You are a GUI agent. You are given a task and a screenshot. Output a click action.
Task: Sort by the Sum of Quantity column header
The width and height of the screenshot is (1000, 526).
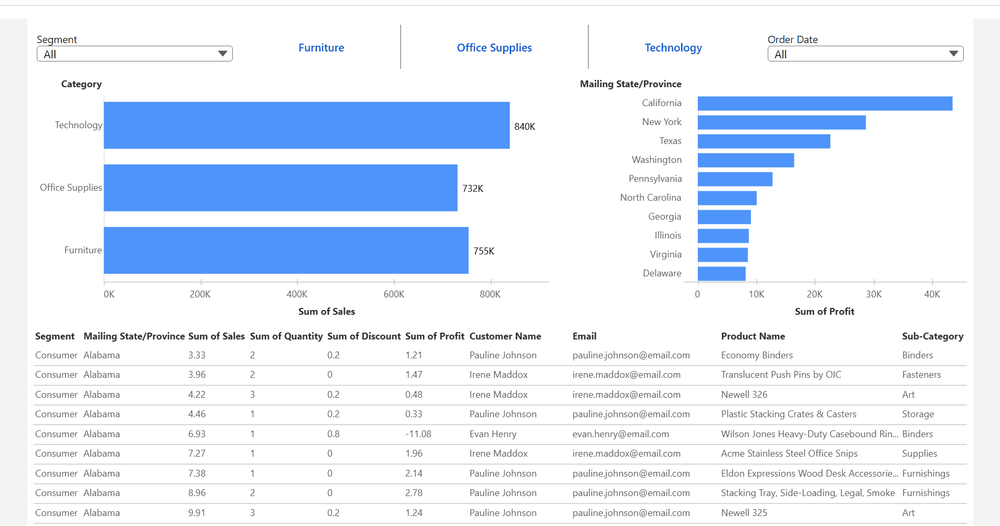click(x=285, y=337)
